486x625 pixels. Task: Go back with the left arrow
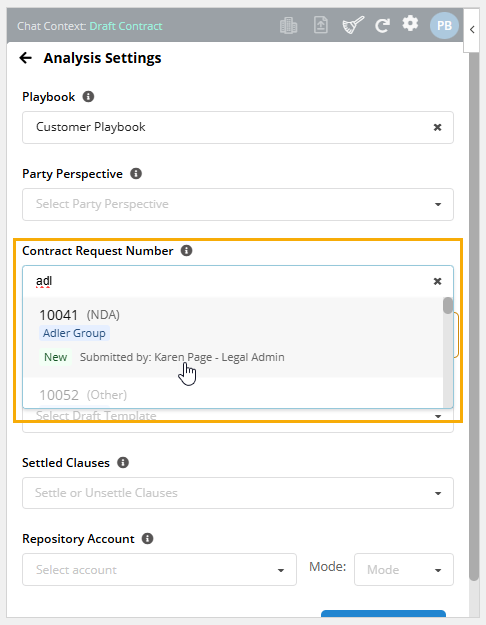pyautogui.click(x=26, y=58)
